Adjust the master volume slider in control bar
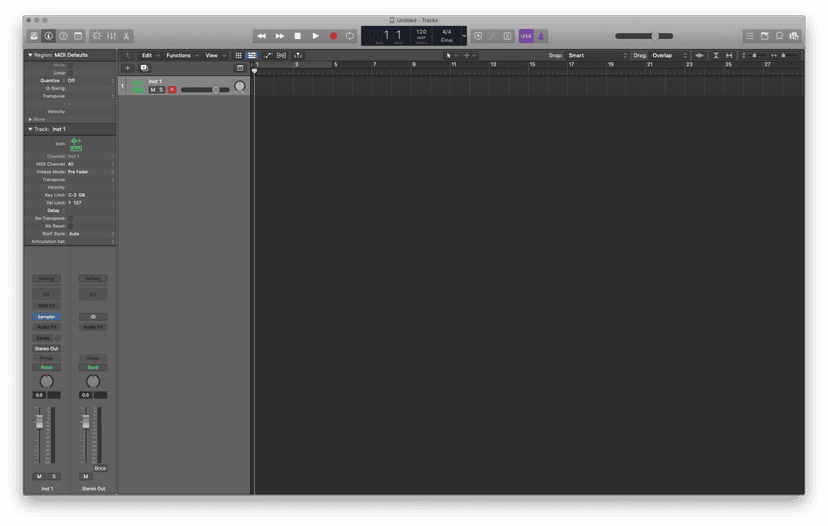The width and height of the screenshot is (828, 526). point(644,36)
